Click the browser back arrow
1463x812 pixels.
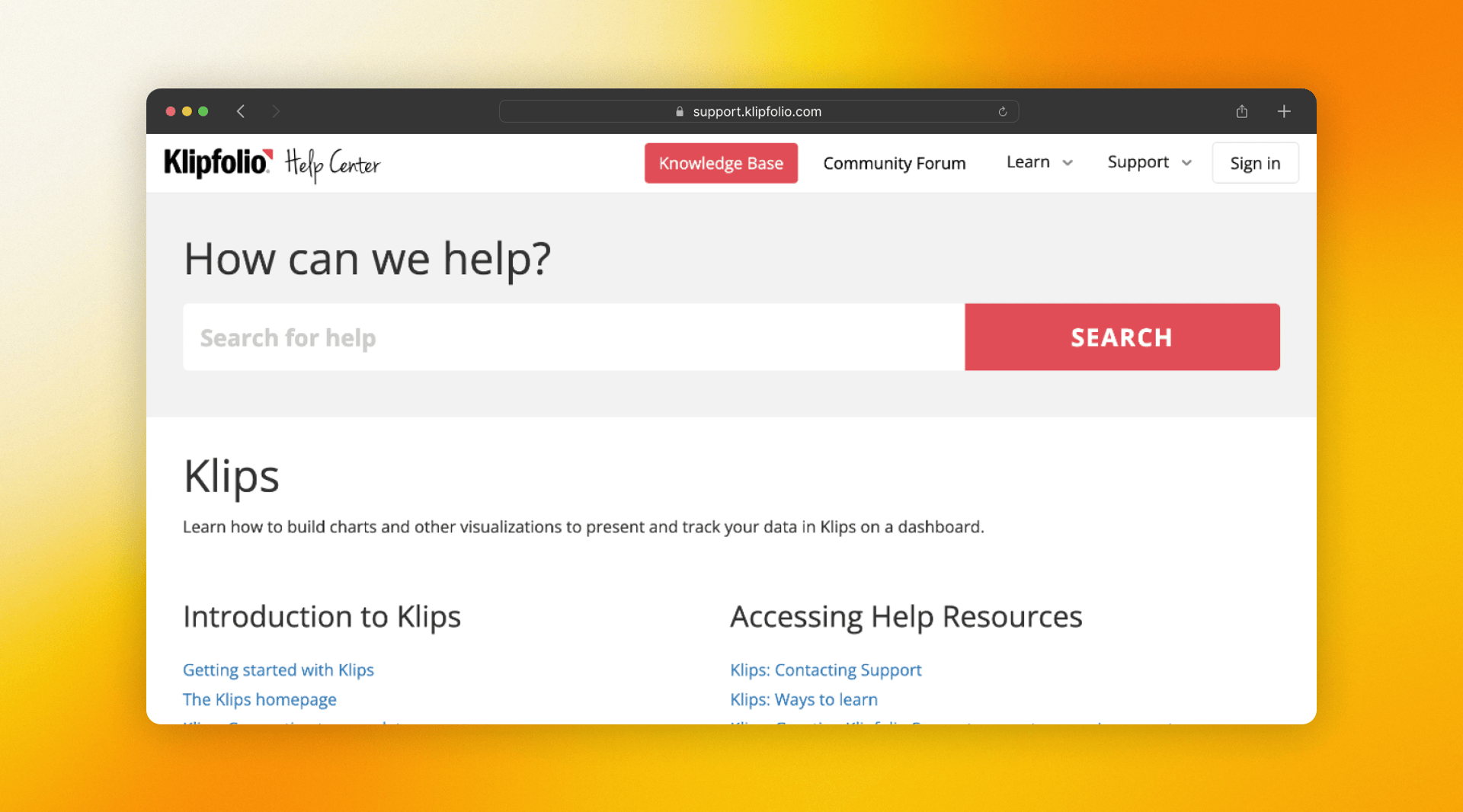(x=241, y=111)
